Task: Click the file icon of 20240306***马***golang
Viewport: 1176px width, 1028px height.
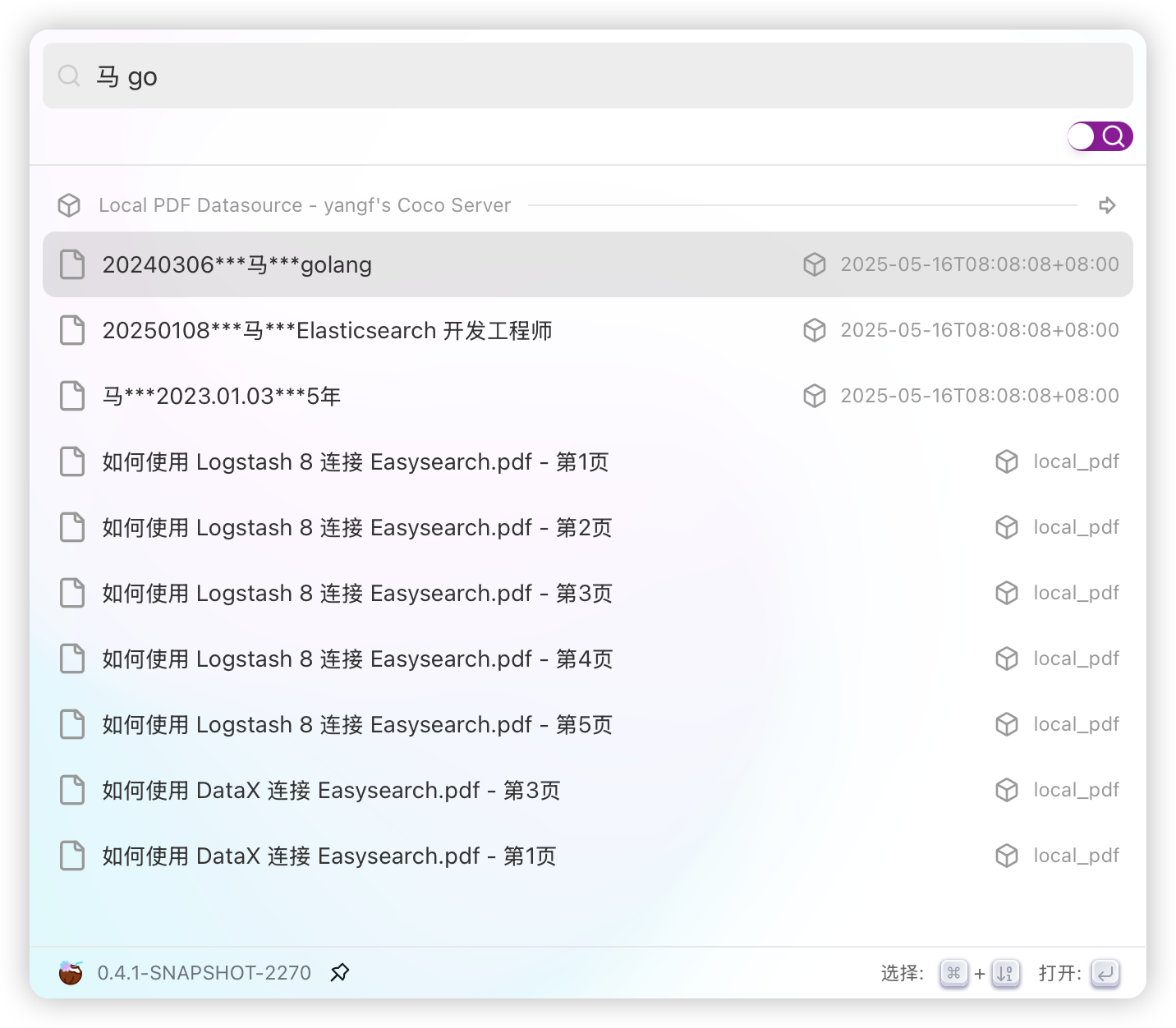Action: (x=71, y=264)
